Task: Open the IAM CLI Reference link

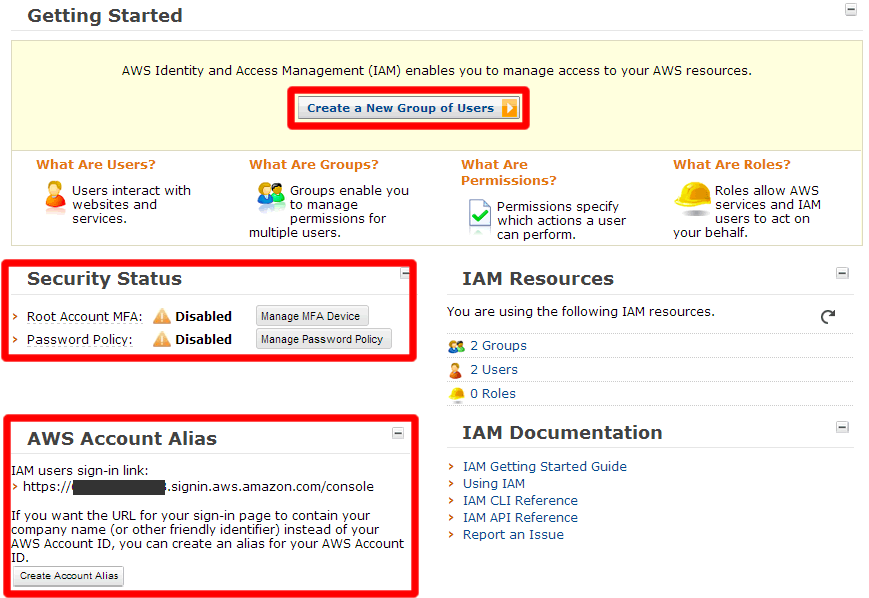Action: click(520, 501)
